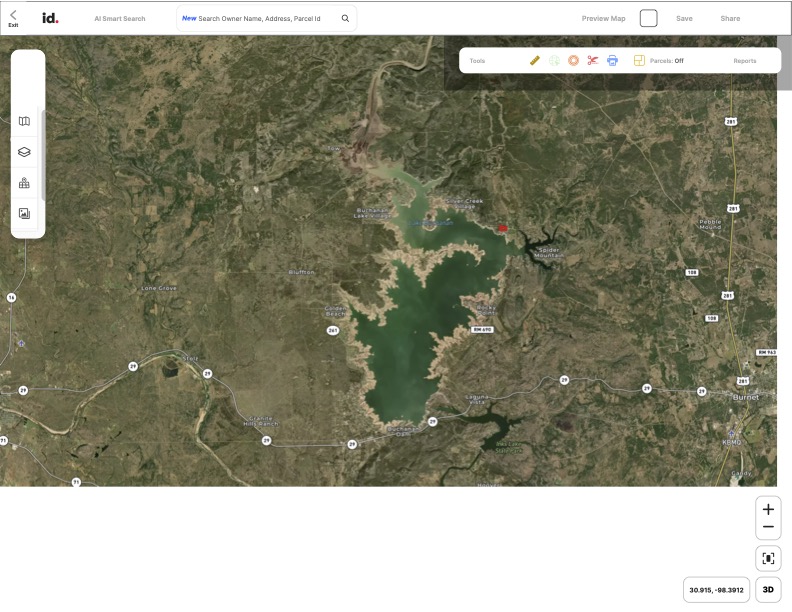The height and width of the screenshot is (612, 792).
Task: Select the green globe tool icon
Action: tap(554, 61)
